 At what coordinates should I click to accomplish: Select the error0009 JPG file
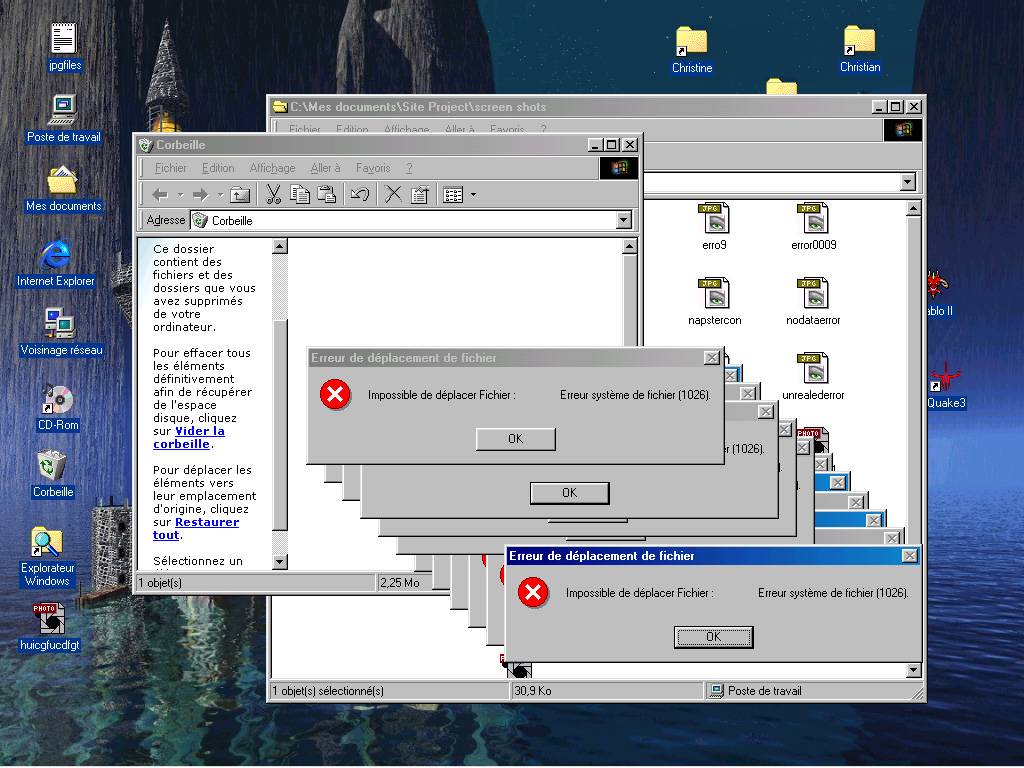[814, 227]
